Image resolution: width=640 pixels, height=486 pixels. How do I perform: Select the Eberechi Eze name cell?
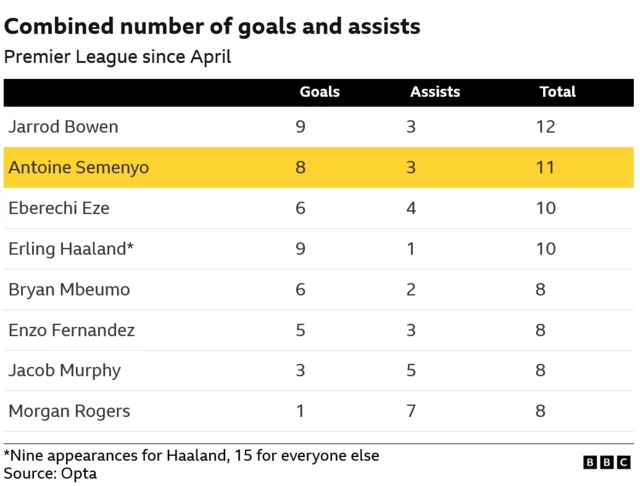point(59,208)
